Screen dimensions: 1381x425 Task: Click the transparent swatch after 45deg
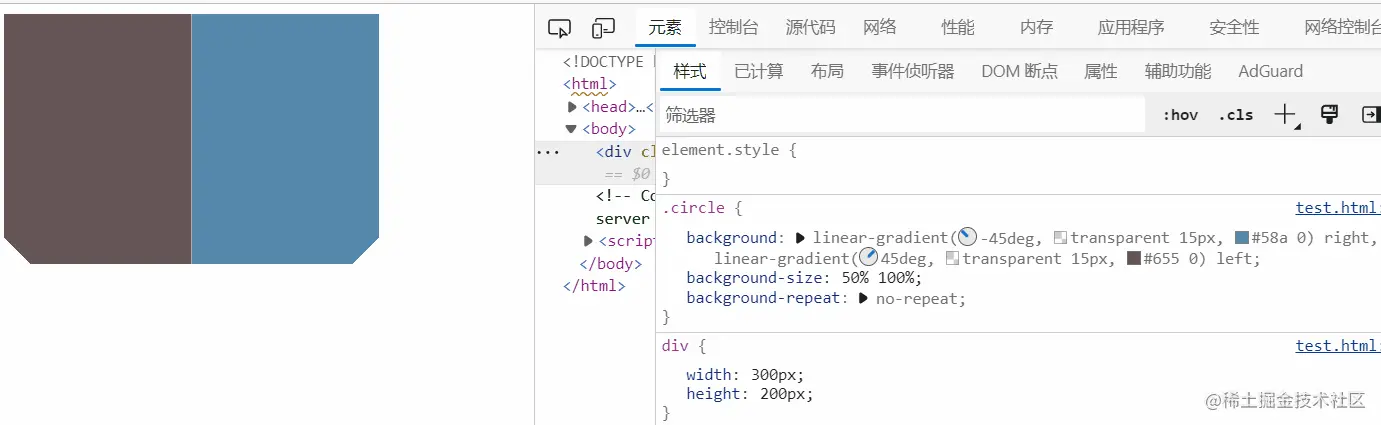coord(952,258)
